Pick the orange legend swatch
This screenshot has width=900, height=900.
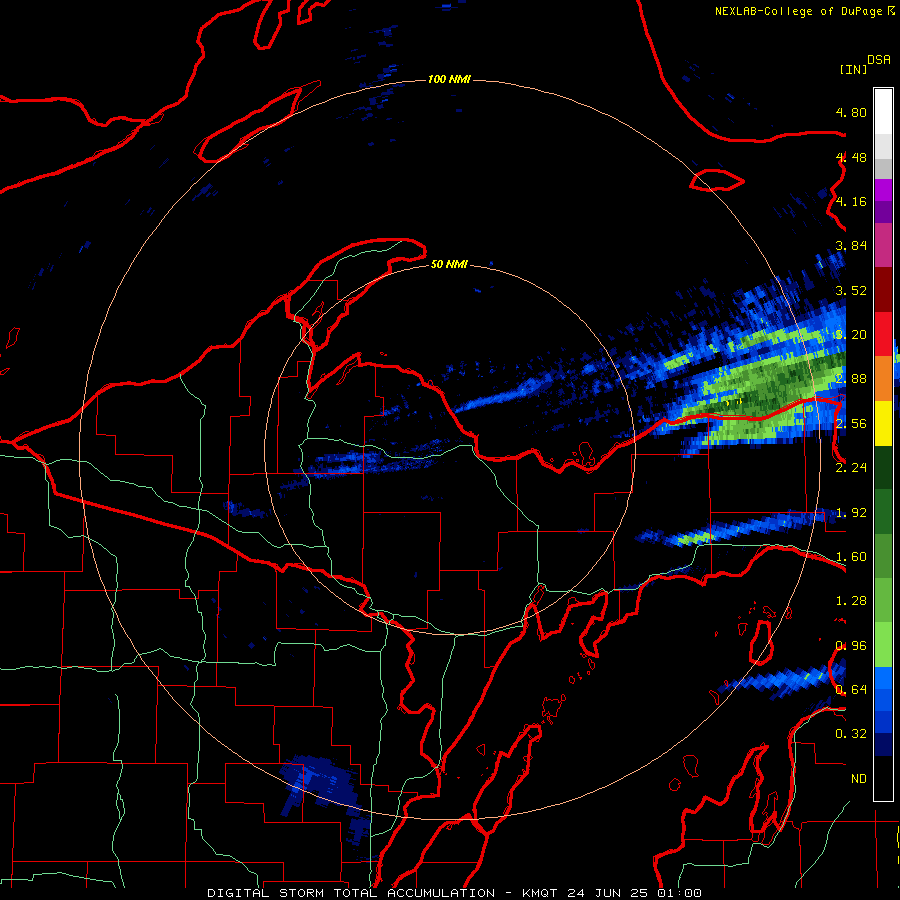tap(883, 379)
